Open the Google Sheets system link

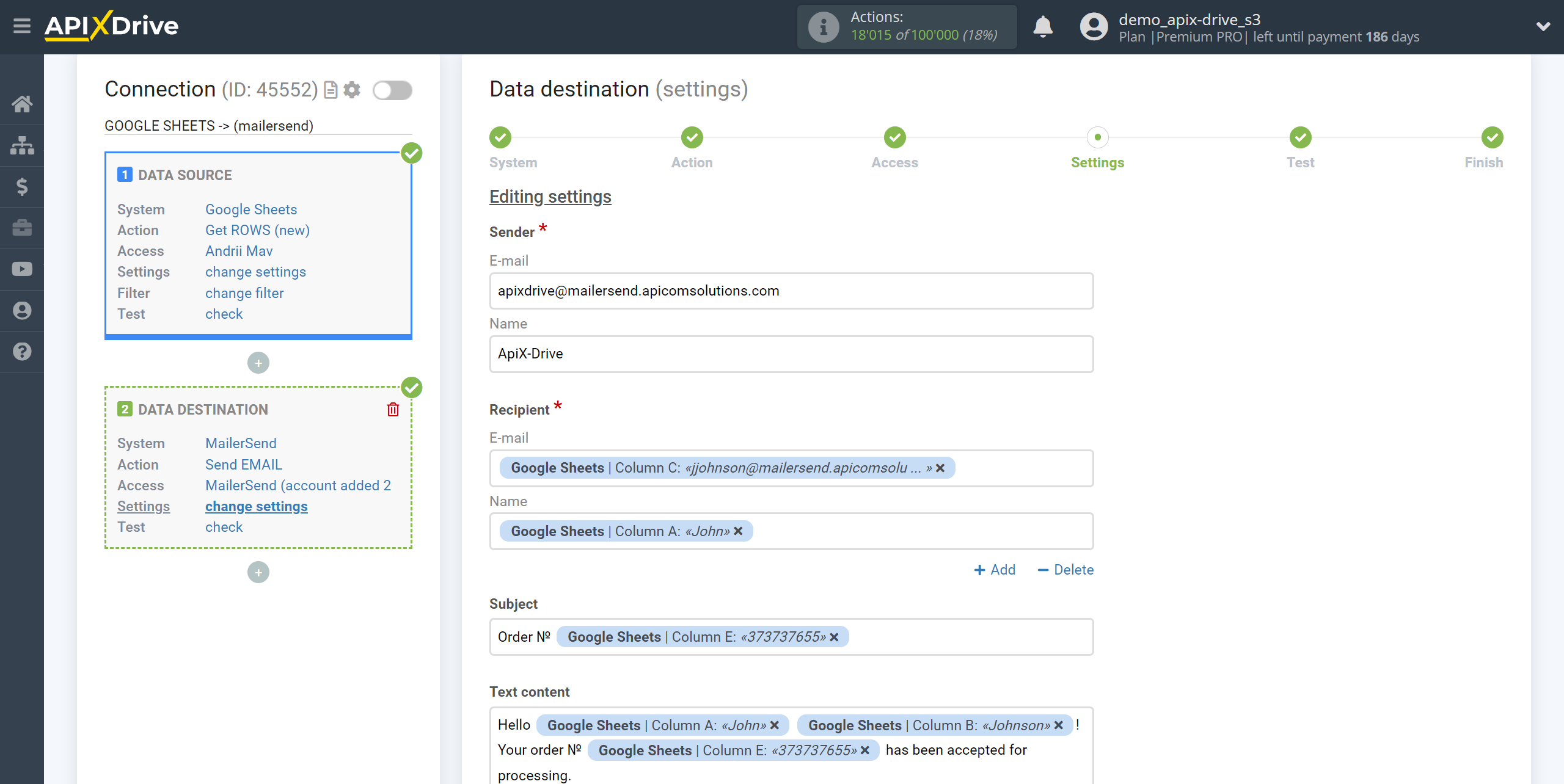coord(251,209)
